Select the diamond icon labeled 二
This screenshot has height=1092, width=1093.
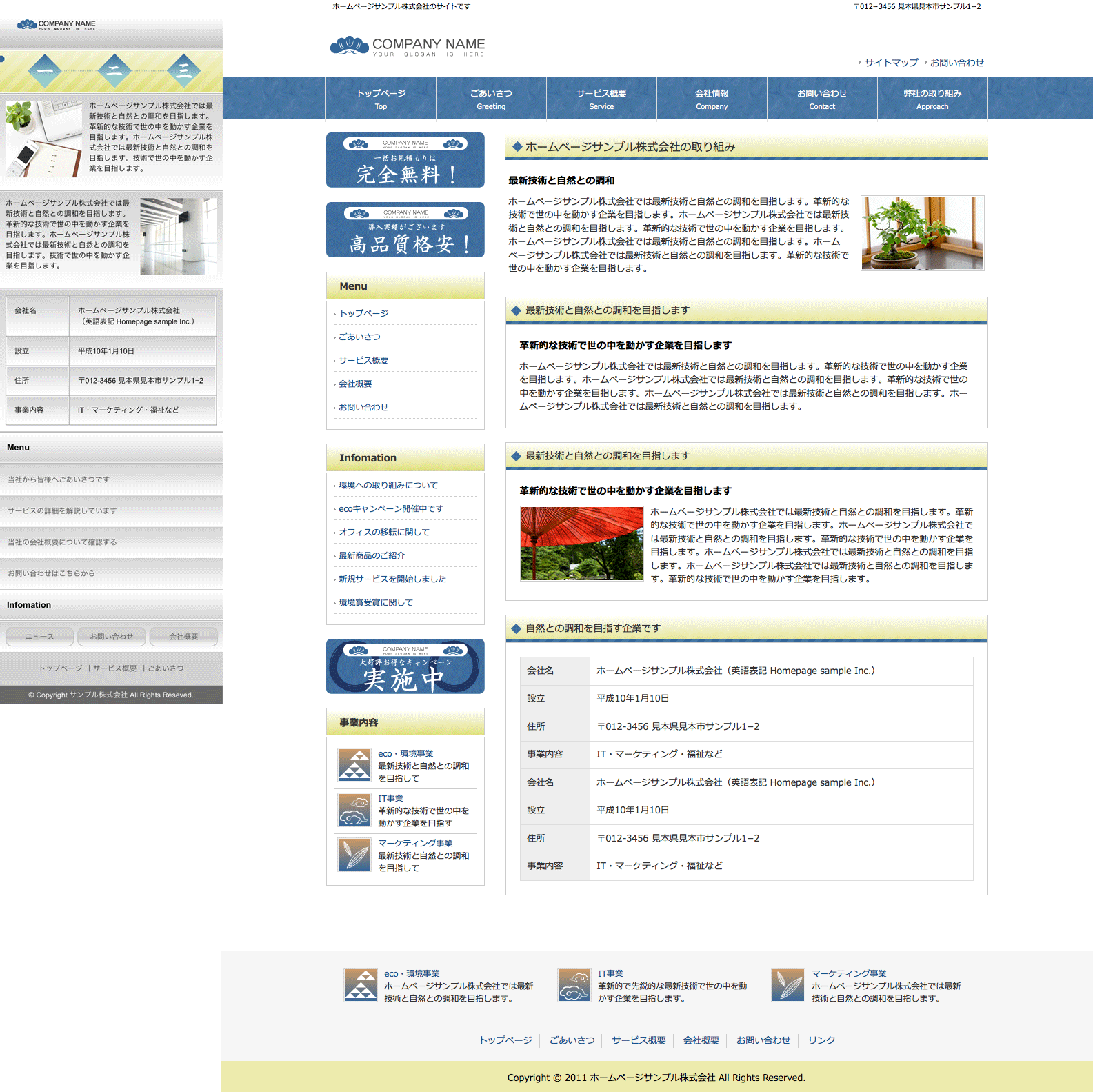114,70
